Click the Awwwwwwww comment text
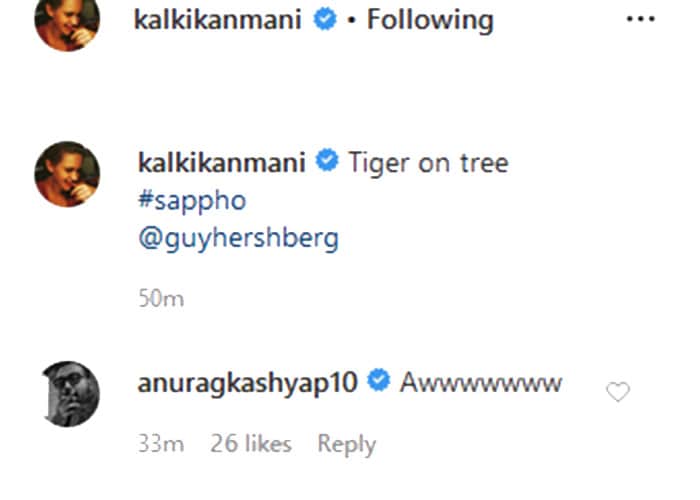 click(x=480, y=382)
